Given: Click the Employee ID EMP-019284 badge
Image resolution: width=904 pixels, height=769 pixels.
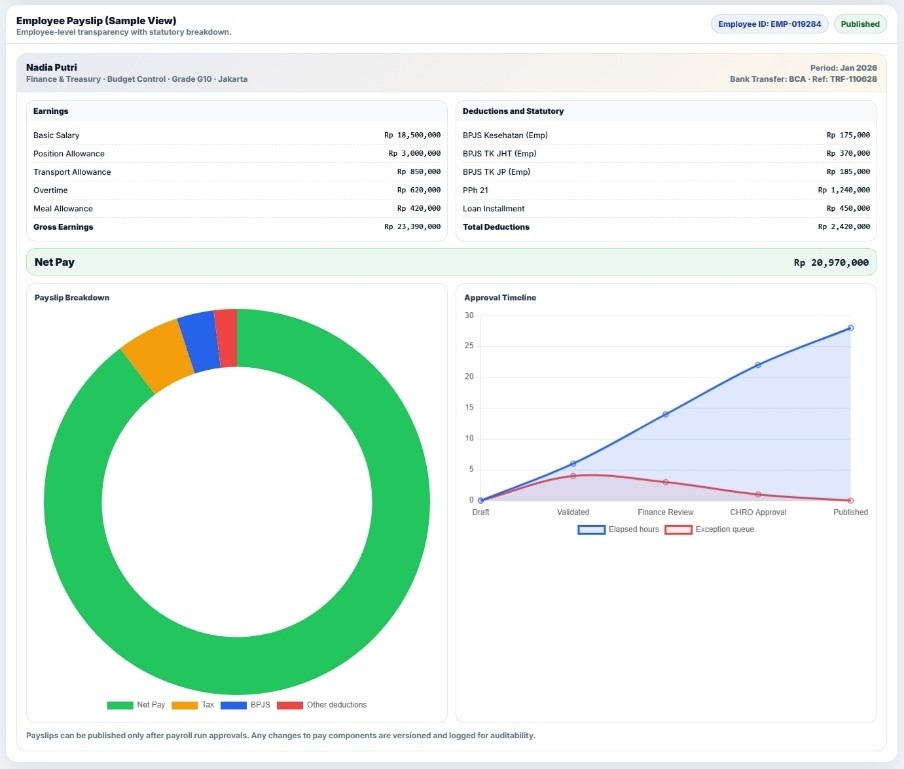Looking at the screenshot, I should [769, 24].
